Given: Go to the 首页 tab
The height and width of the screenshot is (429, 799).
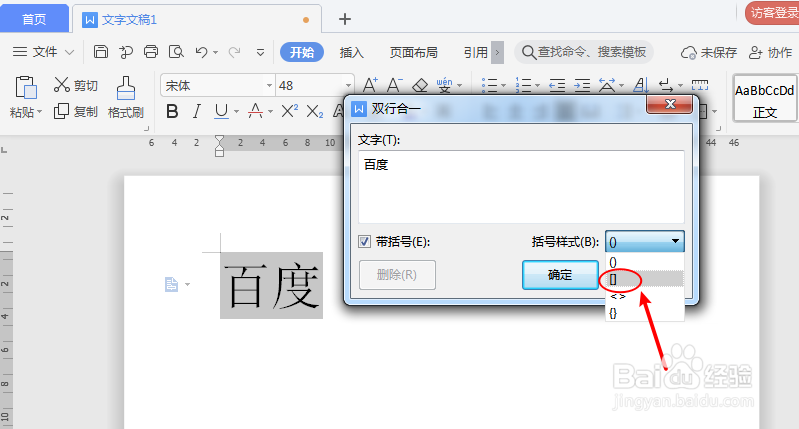Looking at the screenshot, I should pyautogui.click(x=34, y=19).
